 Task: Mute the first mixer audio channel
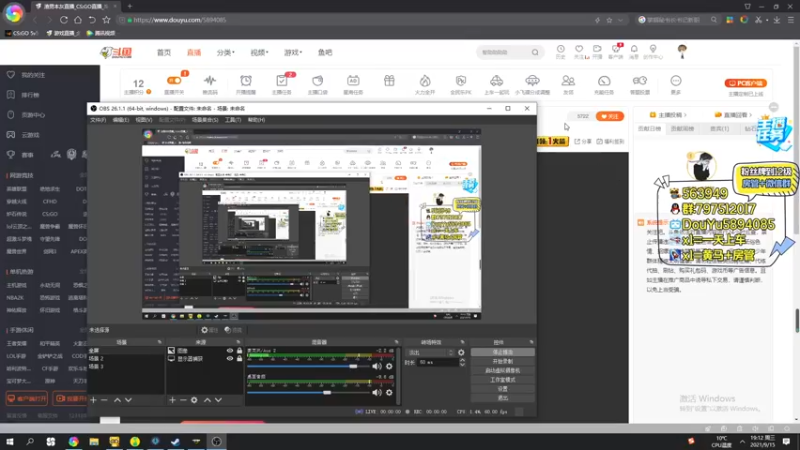coord(377,366)
